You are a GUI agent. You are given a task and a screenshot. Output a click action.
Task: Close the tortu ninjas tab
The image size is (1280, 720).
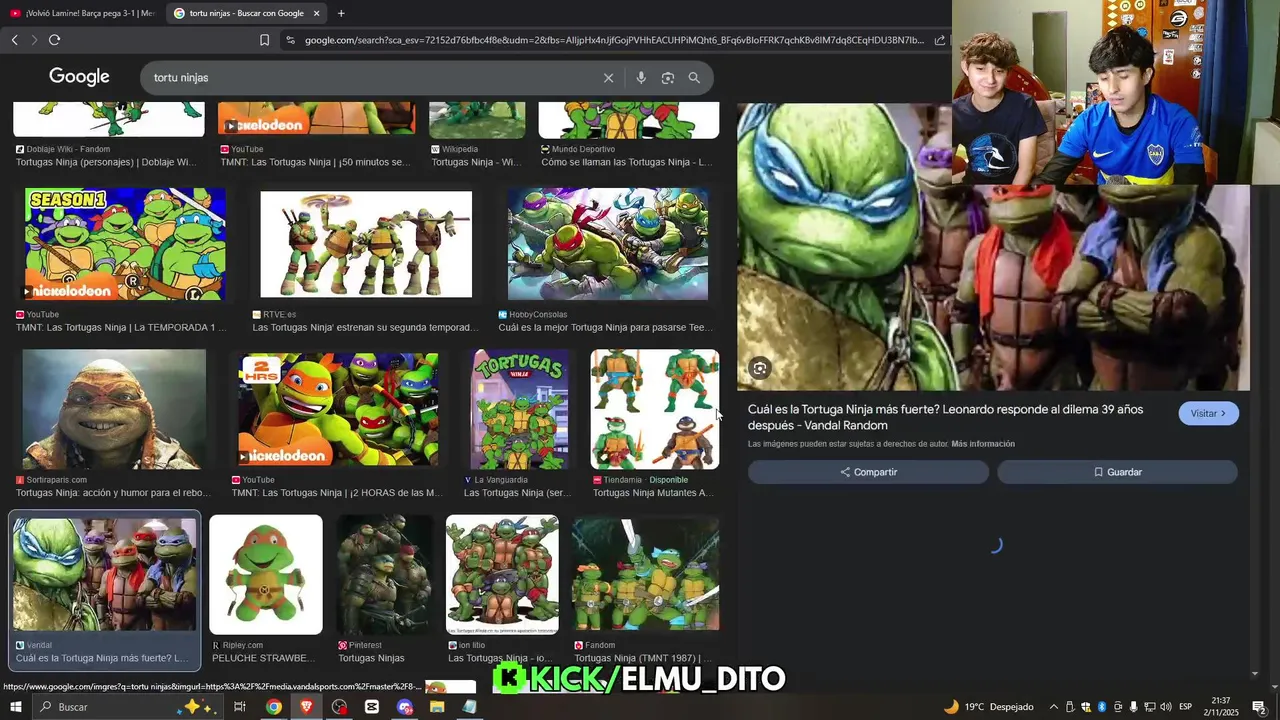[x=317, y=13]
